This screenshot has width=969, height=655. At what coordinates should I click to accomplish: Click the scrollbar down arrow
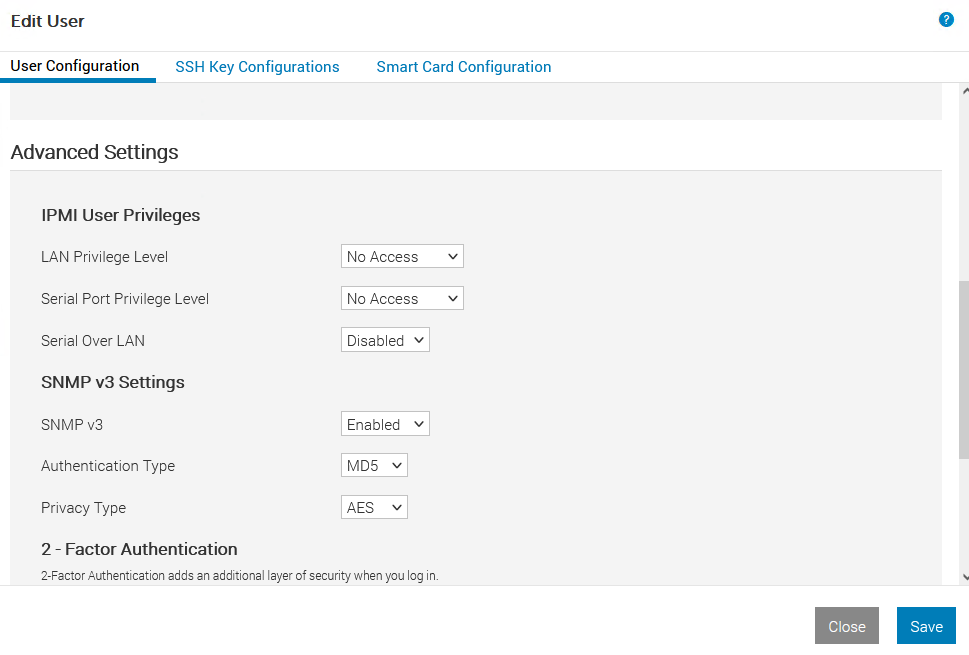click(965, 577)
